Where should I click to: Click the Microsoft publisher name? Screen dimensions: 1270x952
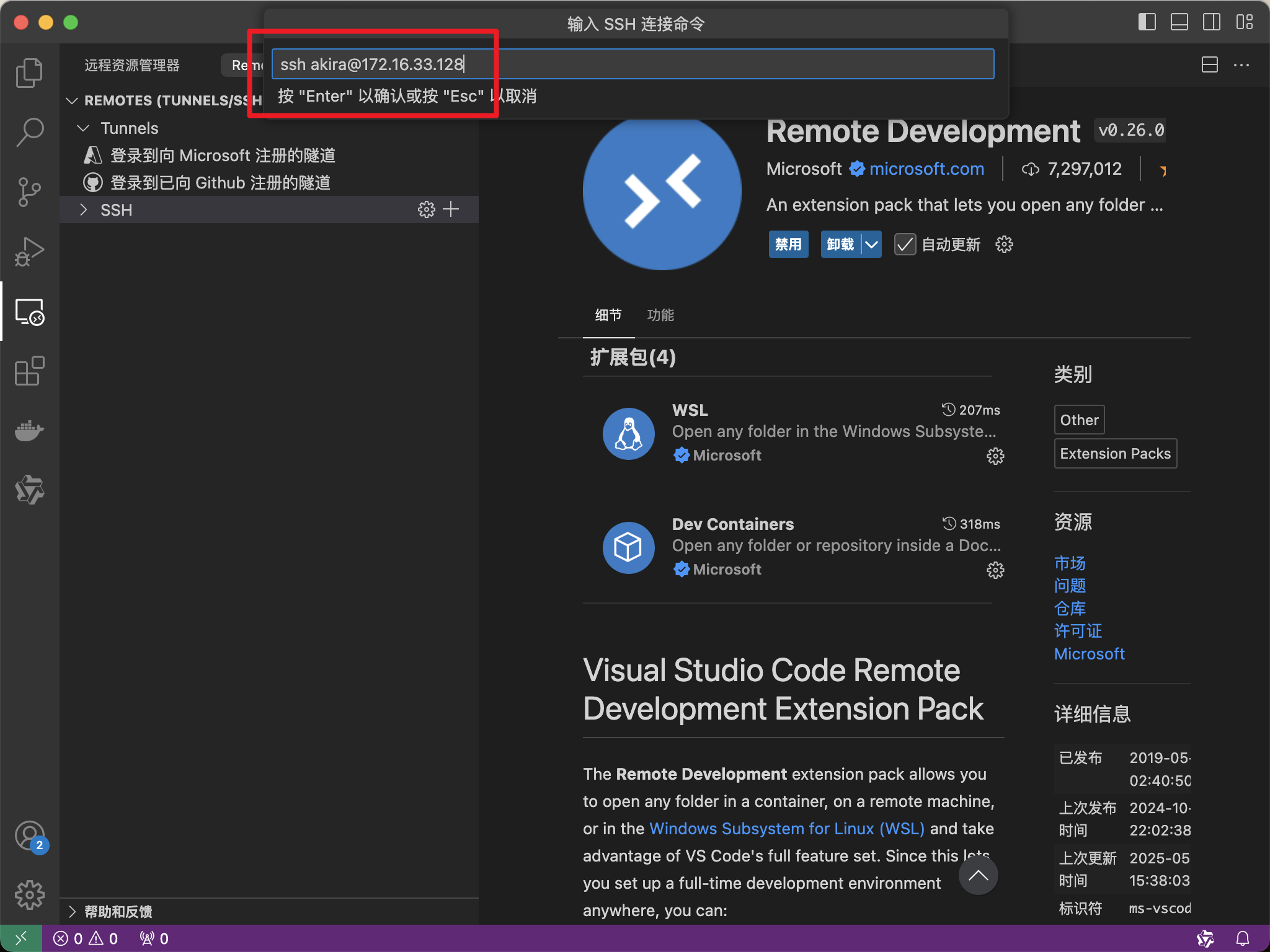coord(804,169)
